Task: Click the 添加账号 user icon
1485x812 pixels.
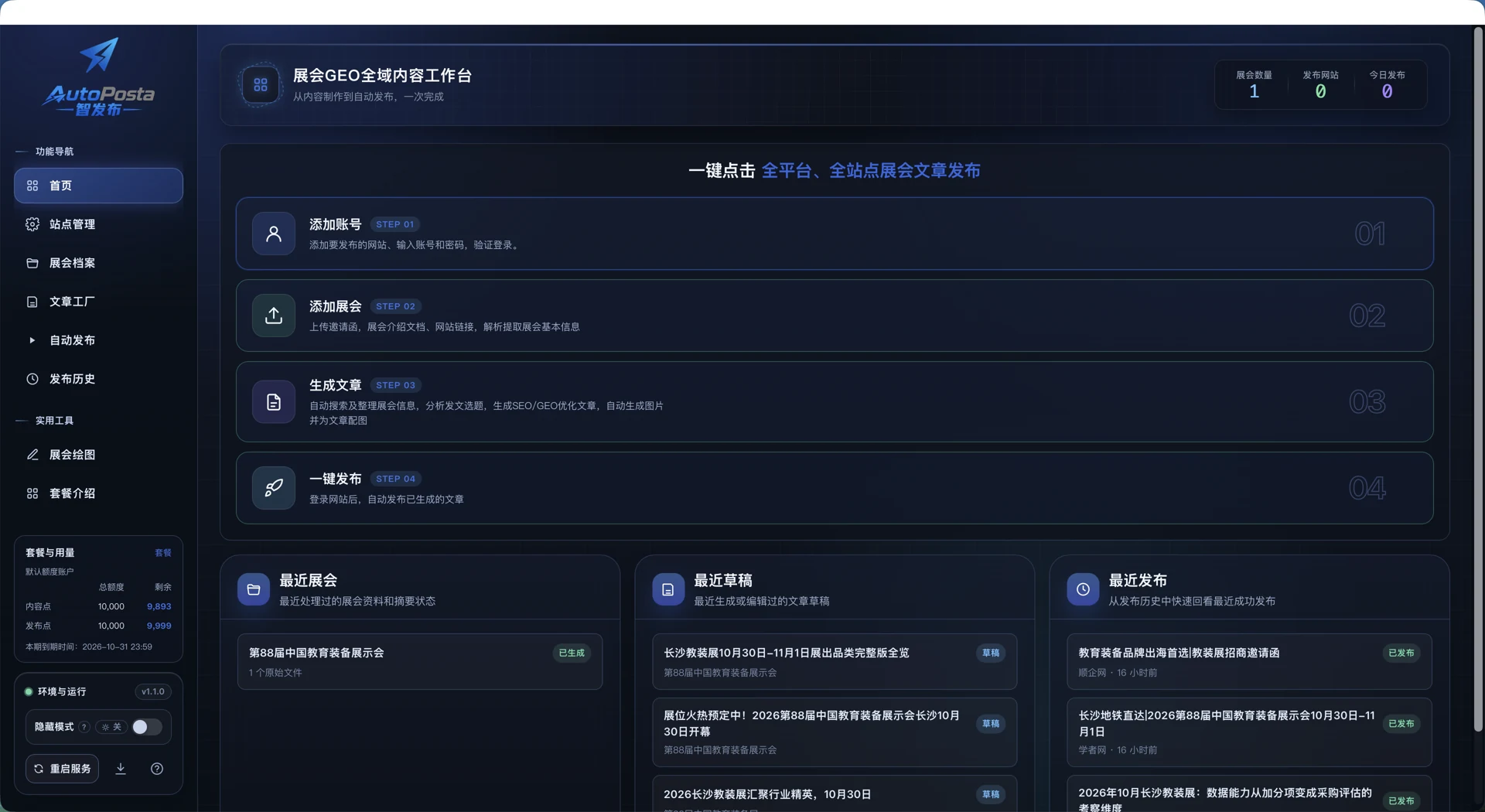Action: 274,234
